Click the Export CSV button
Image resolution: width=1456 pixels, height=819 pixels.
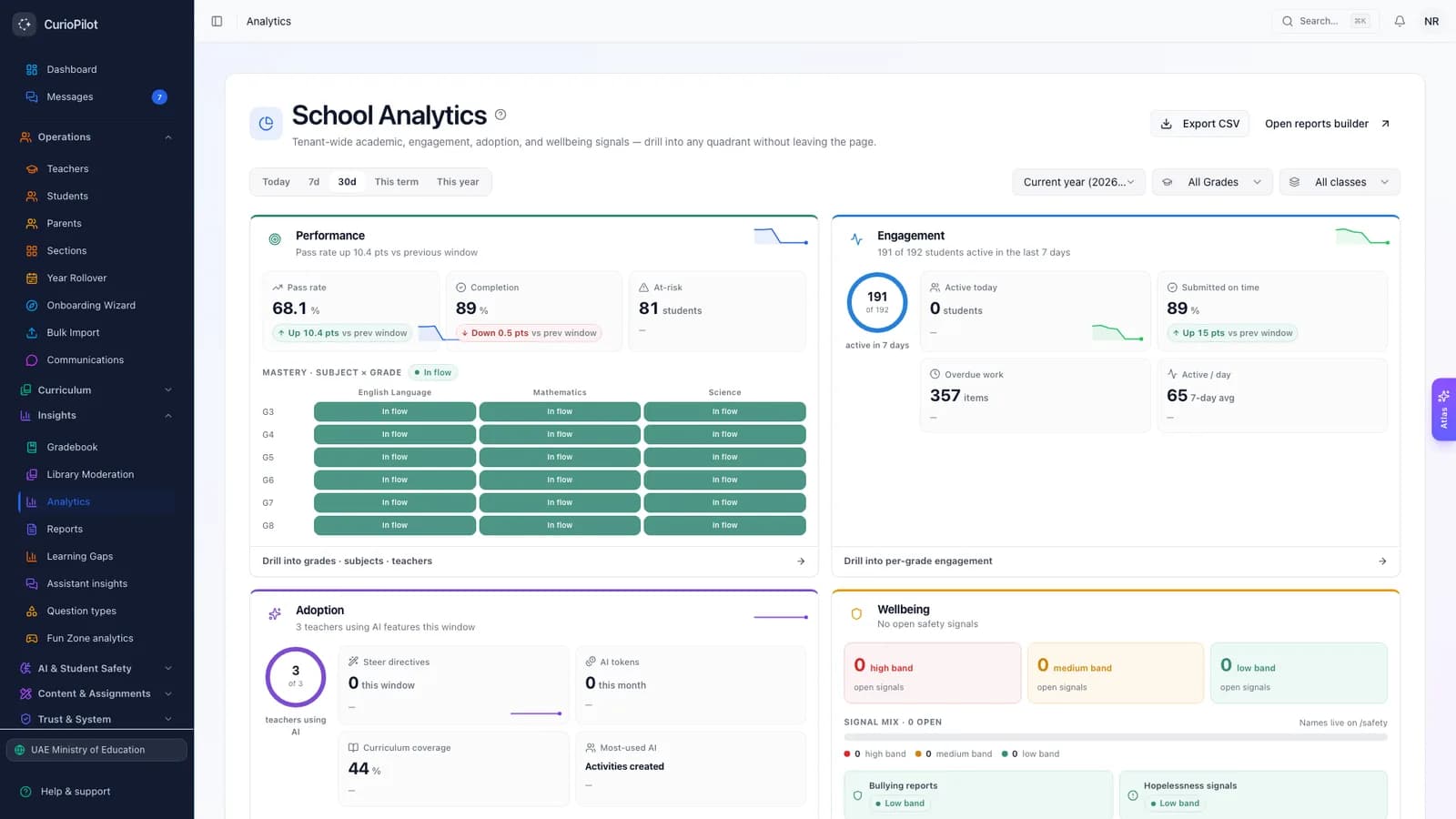(x=1200, y=124)
